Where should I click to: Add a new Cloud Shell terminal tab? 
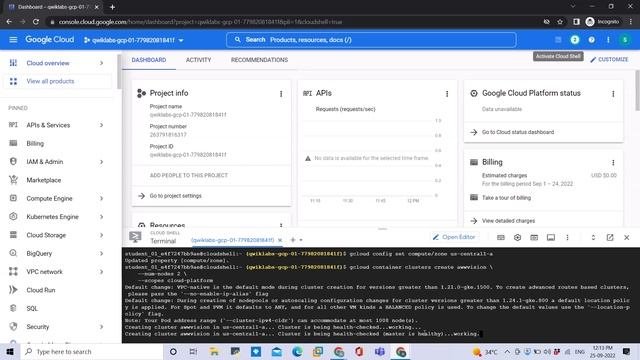[x=293, y=240]
